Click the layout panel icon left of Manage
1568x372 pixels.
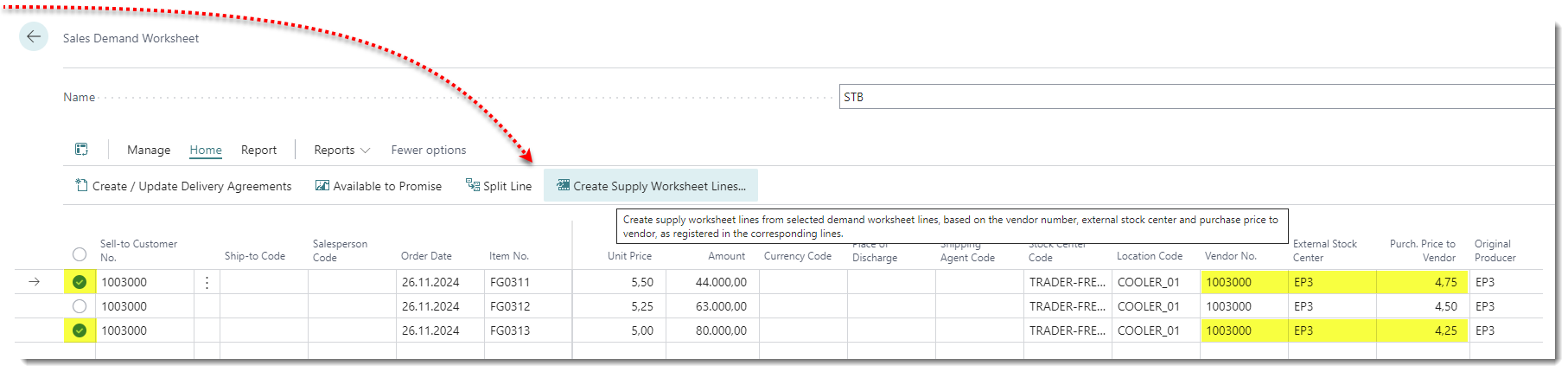click(x=81, y=150)
